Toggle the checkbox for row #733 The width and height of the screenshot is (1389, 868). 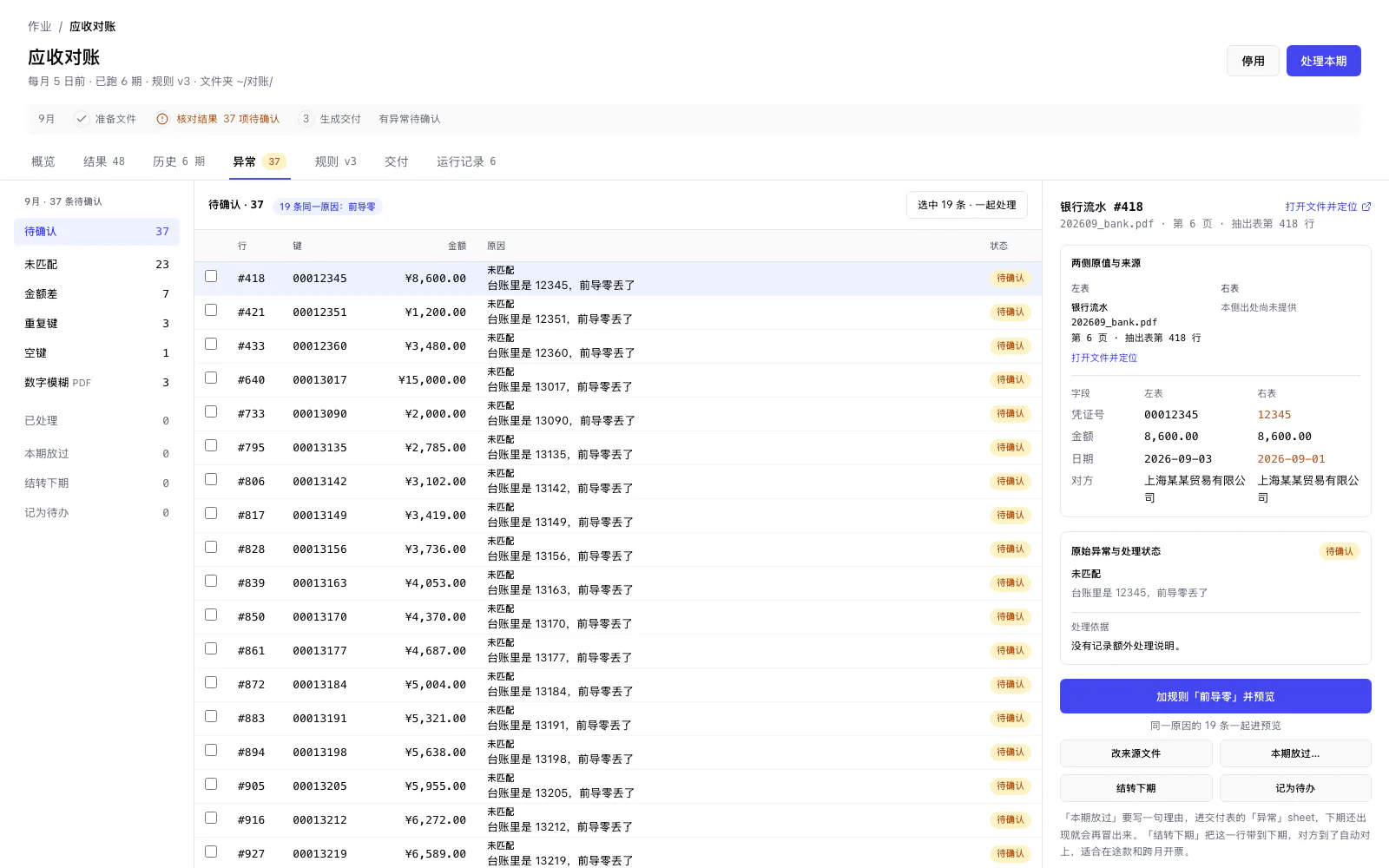[x=211, y=411]
